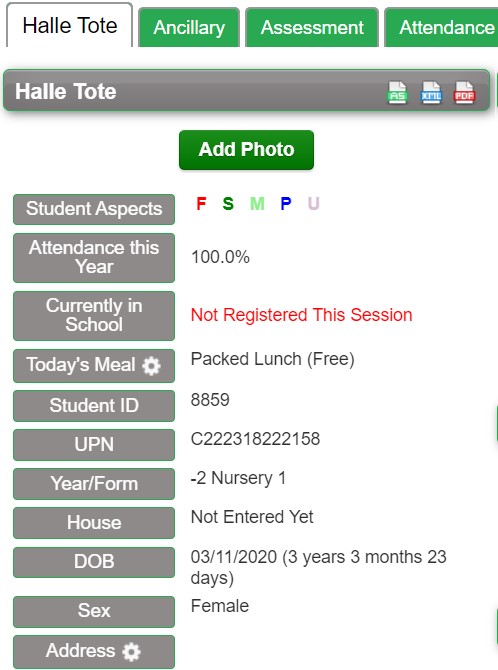
Task: Click the red F student aspect
Action: [x=201, y=203]
